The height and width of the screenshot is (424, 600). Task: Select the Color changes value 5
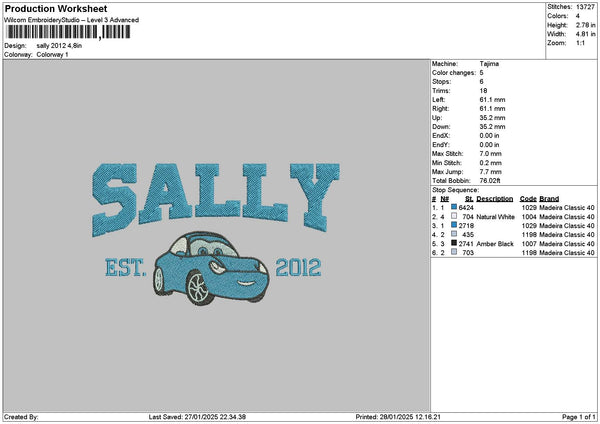[x=481, y=73]
